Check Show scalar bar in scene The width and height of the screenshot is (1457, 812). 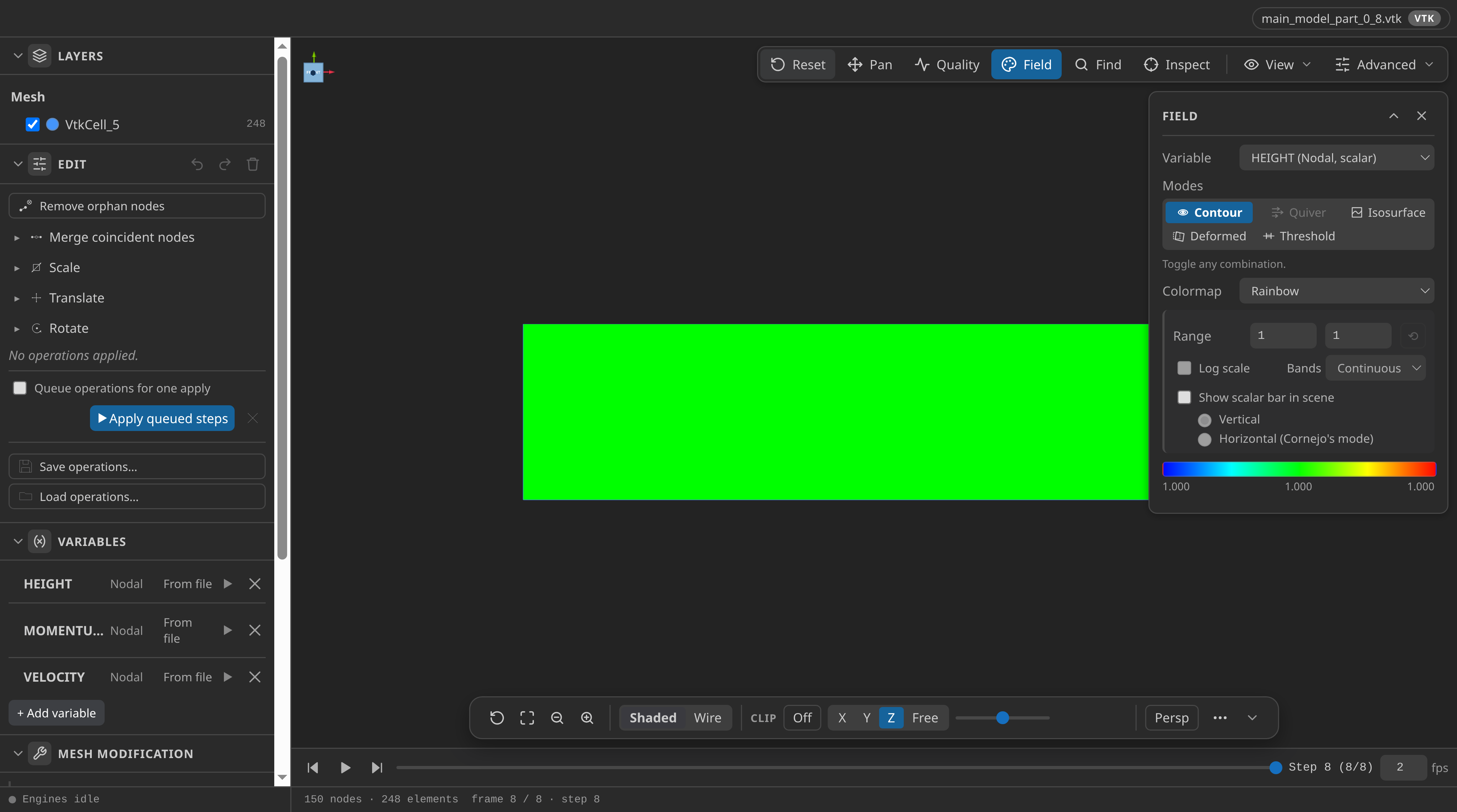pyautogui.click(x=1184, y=397)
